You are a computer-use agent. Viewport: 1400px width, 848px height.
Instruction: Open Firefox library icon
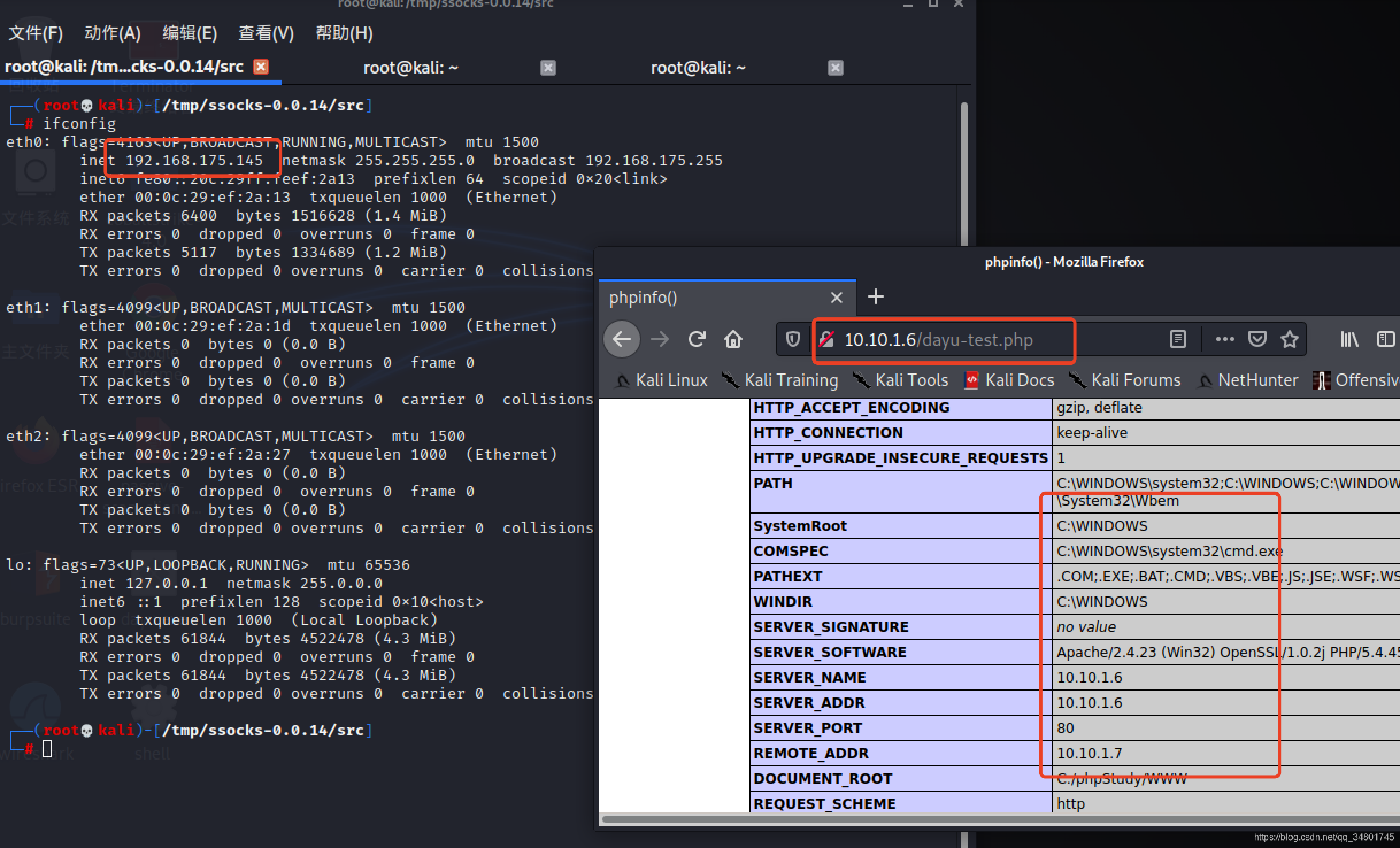coord(1349,339)
